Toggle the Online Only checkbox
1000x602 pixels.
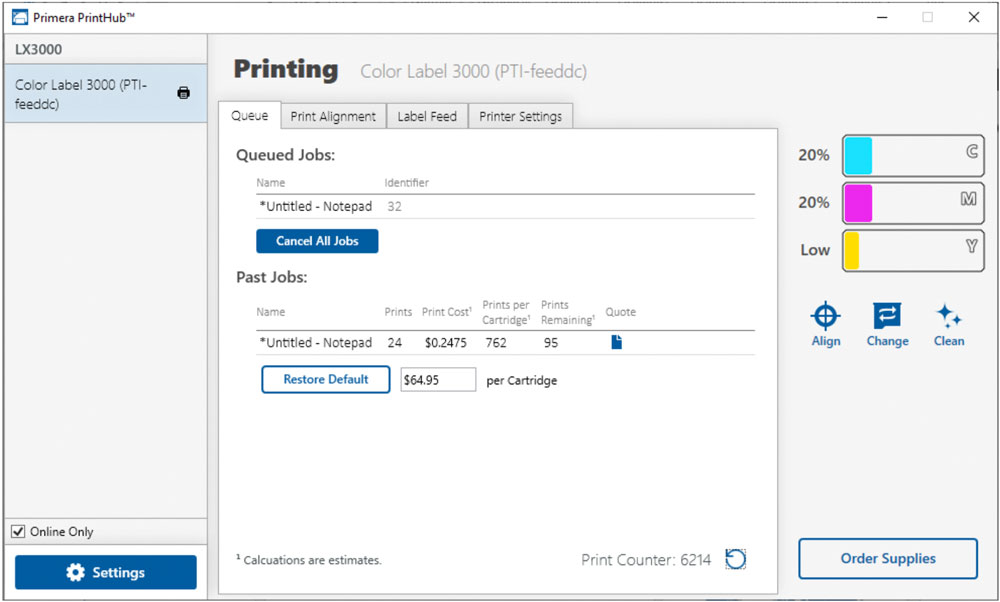pyautogui.click(x=18, y=531)
